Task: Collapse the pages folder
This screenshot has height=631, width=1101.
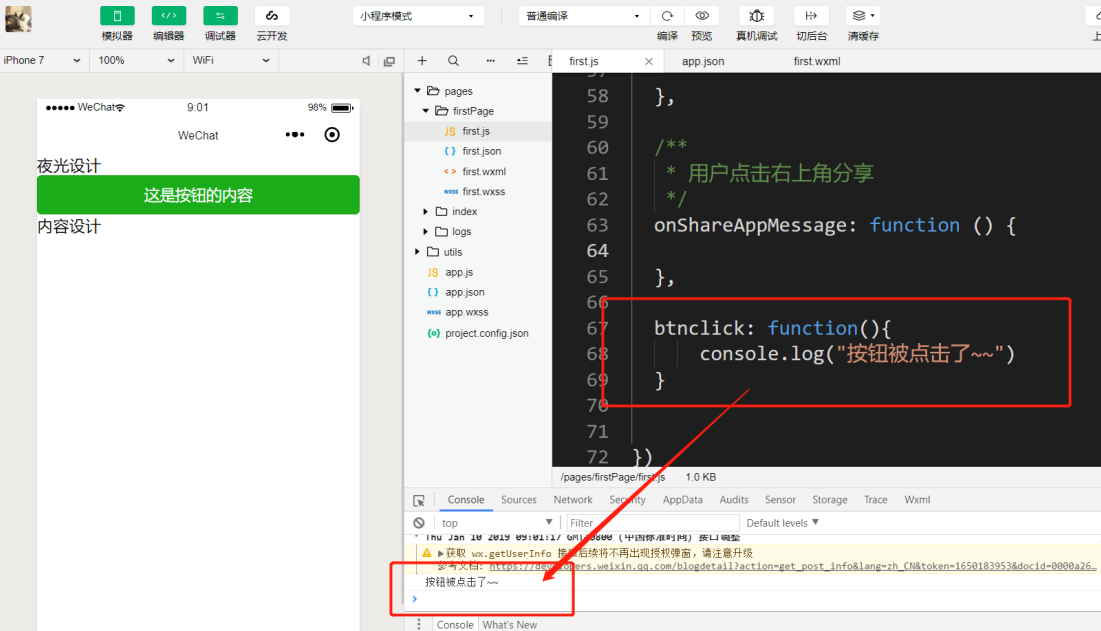Action: (x=417, y=91)
